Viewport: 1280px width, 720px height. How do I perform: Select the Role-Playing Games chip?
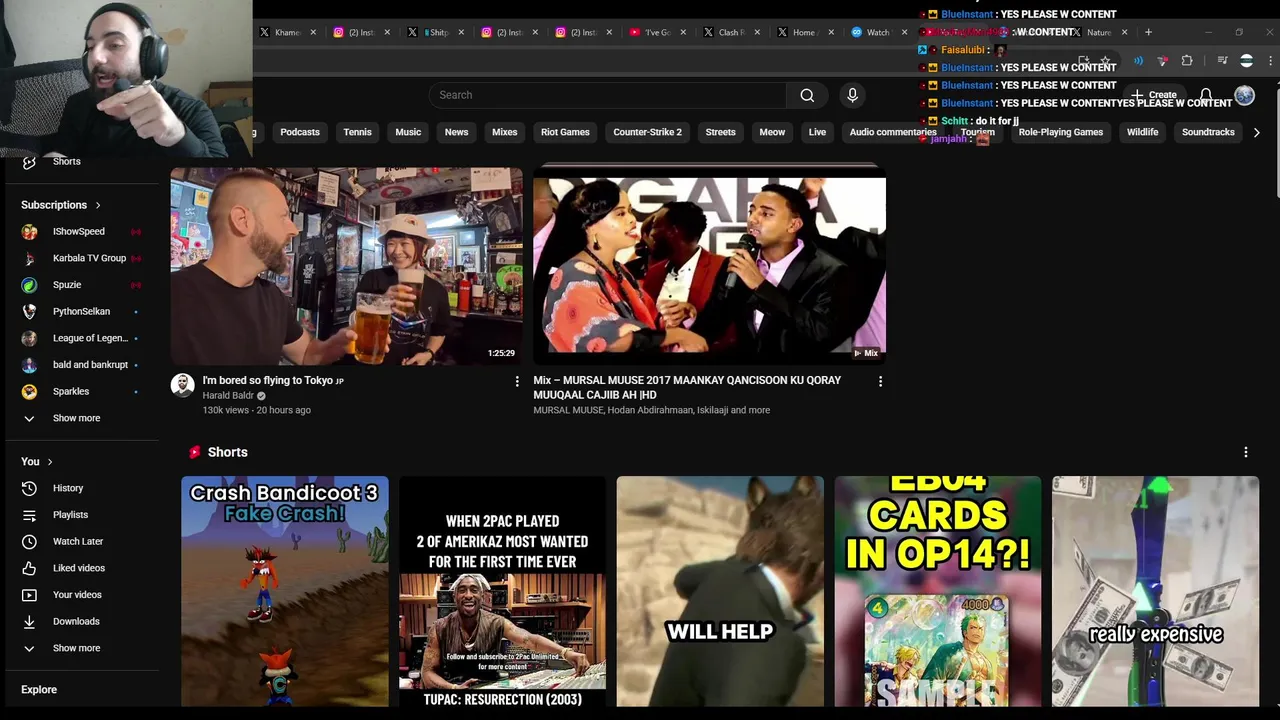click(x=1060, y=132)
